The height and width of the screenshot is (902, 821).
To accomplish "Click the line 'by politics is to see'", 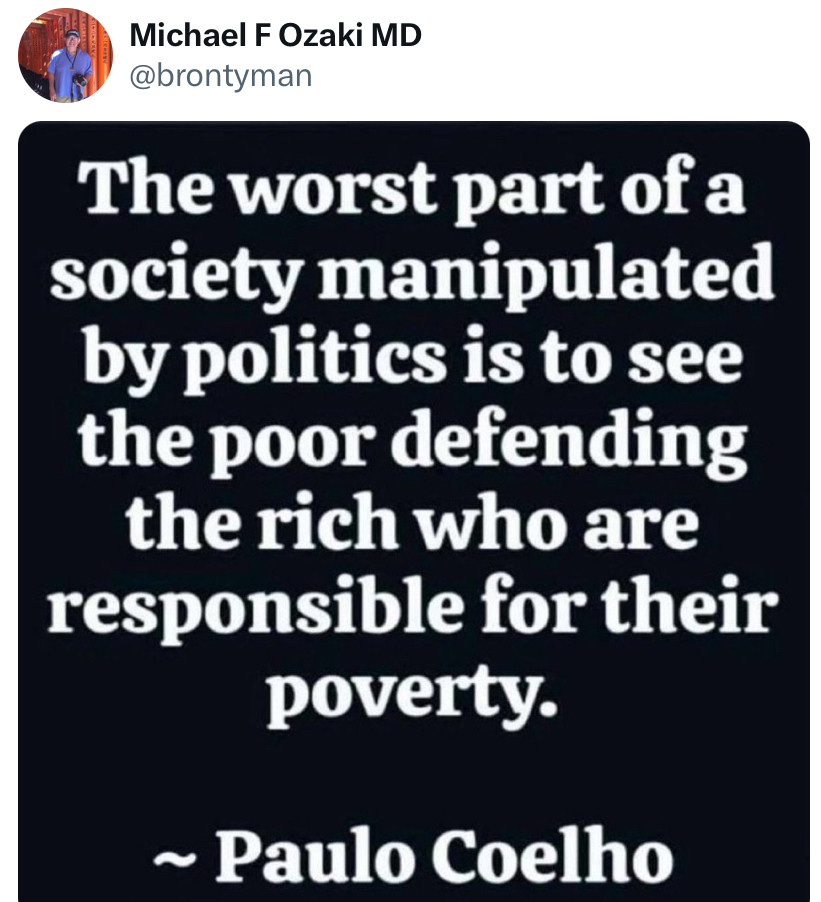I will (412, 357).
